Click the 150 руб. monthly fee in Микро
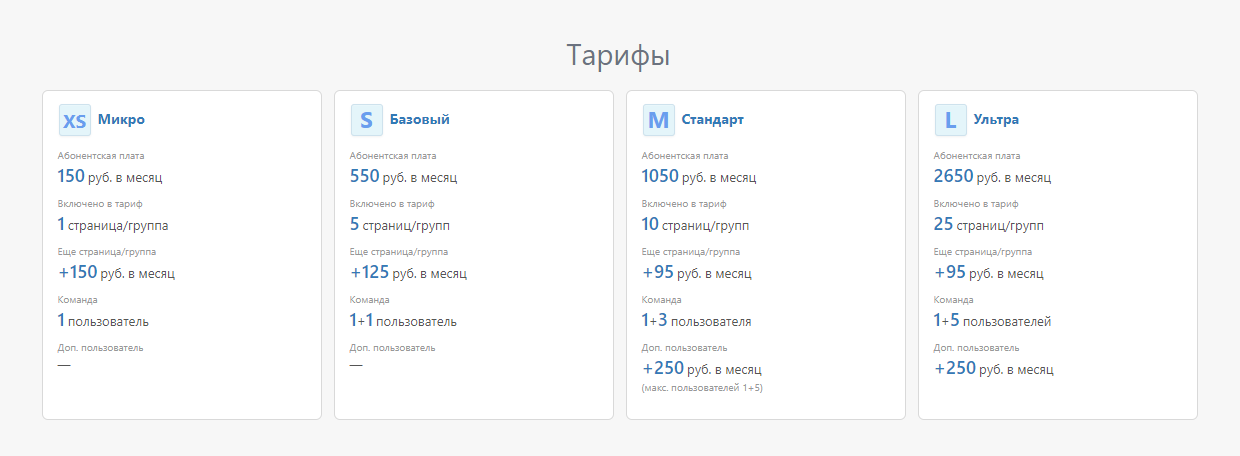The width and height of the screenshot is (1240, 456). click(110, 177)
